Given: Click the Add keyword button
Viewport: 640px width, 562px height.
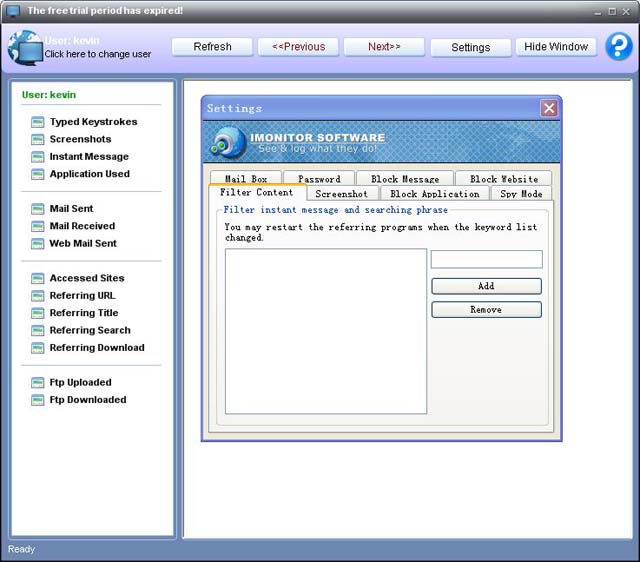Looking at the screenshot, I should tap(487, 286).
